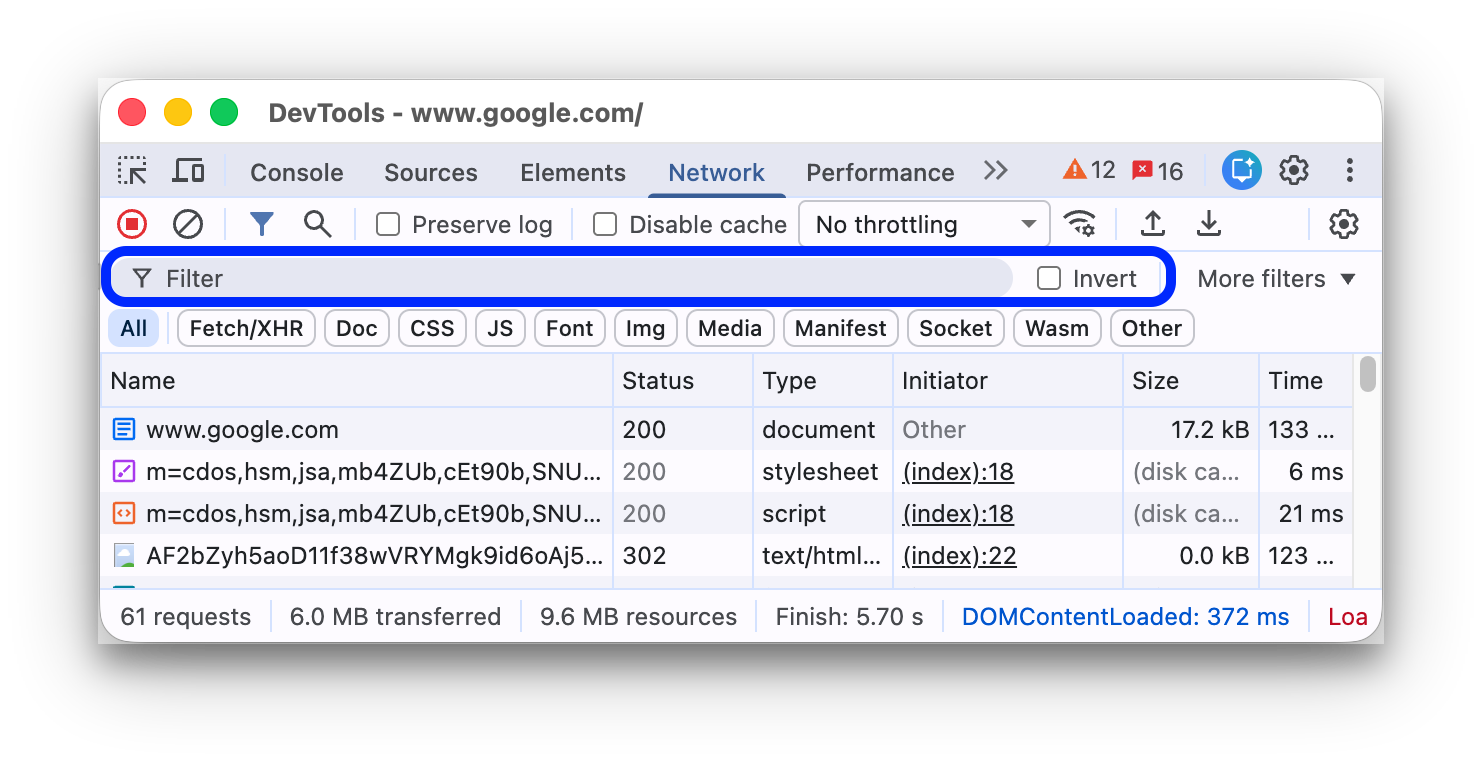The image size is (1482, 762).
Task: Sort by the Size column header
Action: coord(1191,381)
